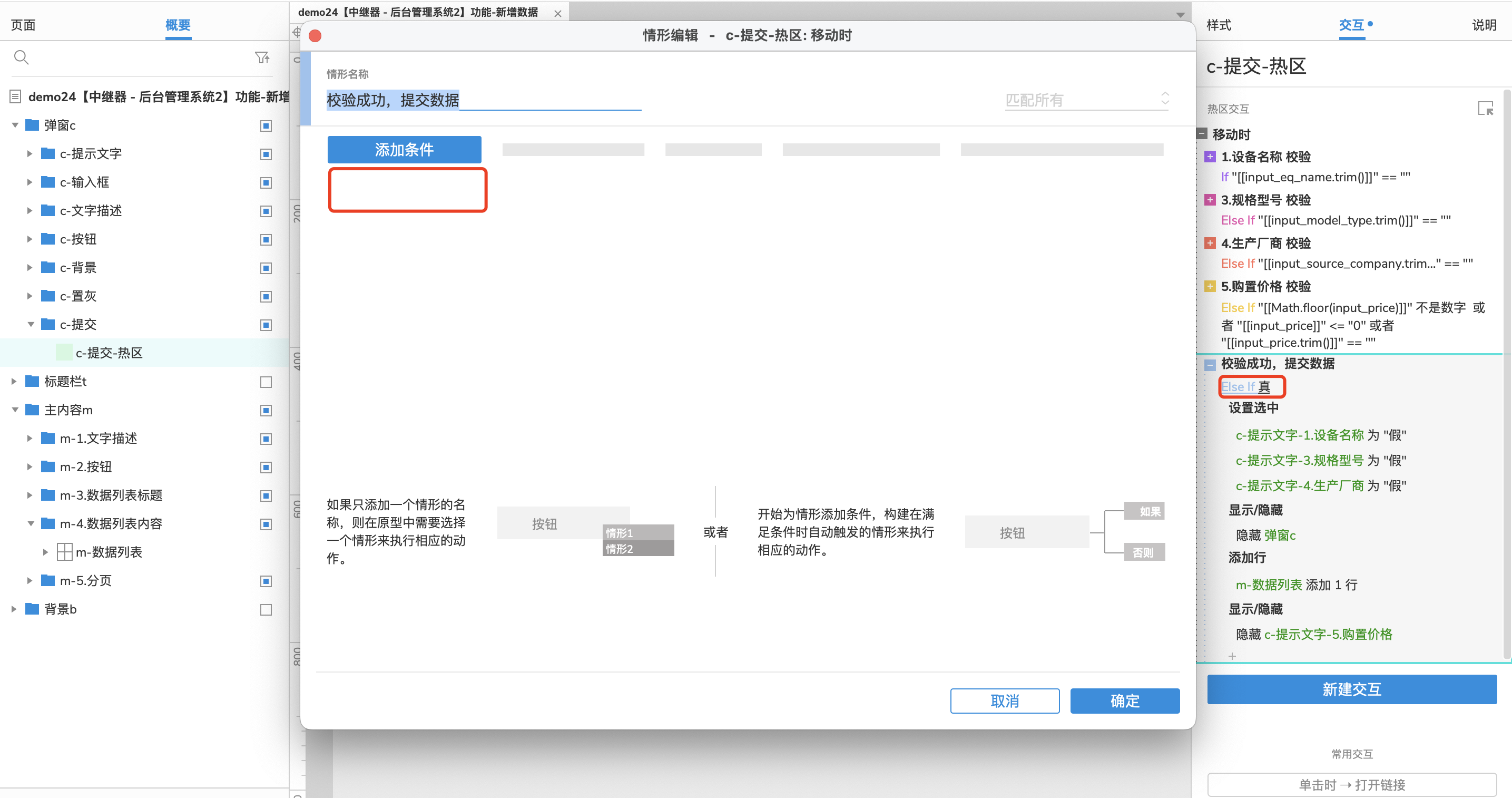
Task: Switch to the 交互 tab
Action: pyautogui.click(x=1351, y=25)
